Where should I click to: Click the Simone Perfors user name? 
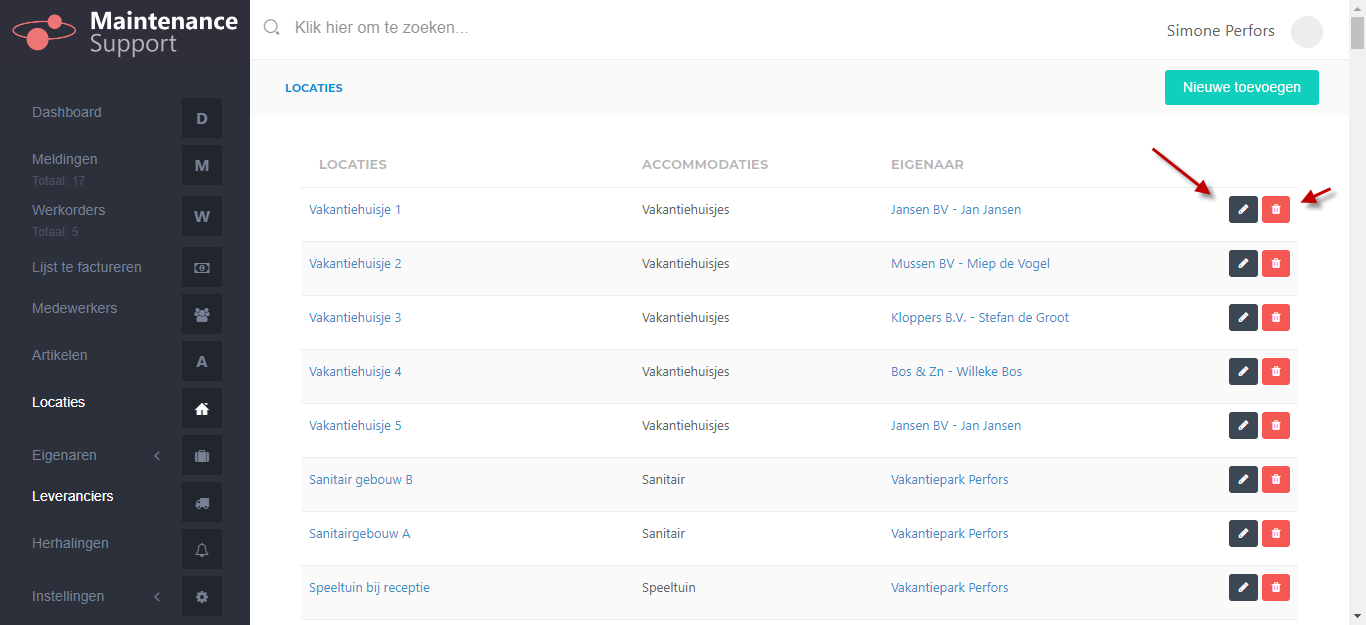(1221, 31)
